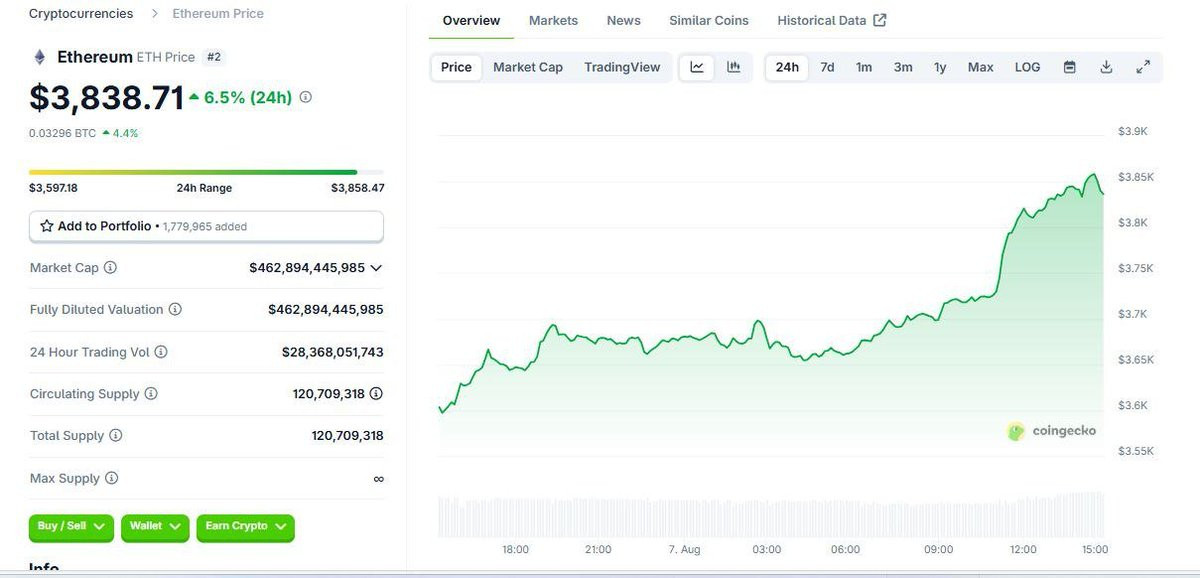The image size is (1200, 578).
Task: Click the star icon on Add to Portfolio
Action: click(47, 226)
